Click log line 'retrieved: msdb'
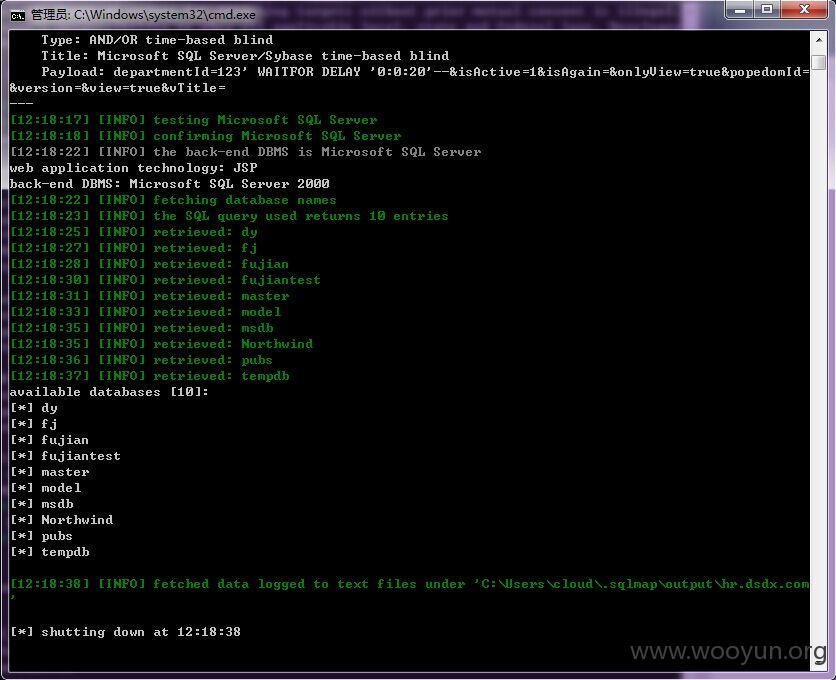836x680 pixels. coord(141,328)
